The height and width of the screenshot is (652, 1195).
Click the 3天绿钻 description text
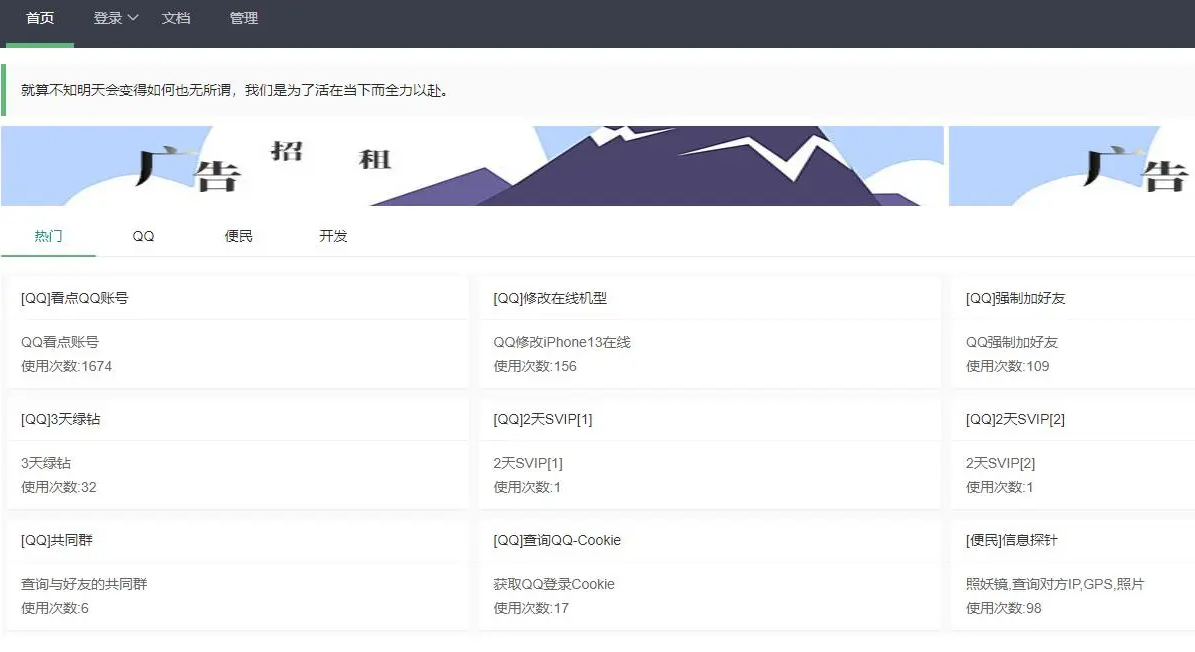pos(46,463)
